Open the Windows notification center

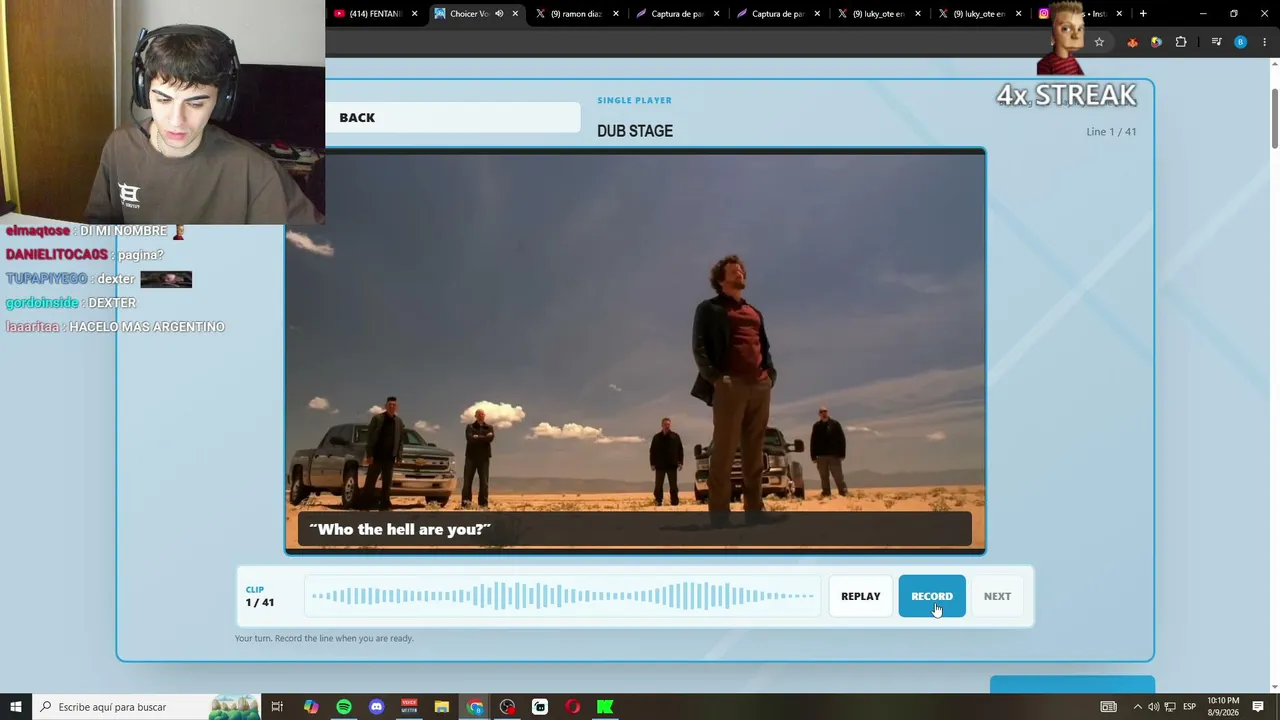click(1258, 707)
